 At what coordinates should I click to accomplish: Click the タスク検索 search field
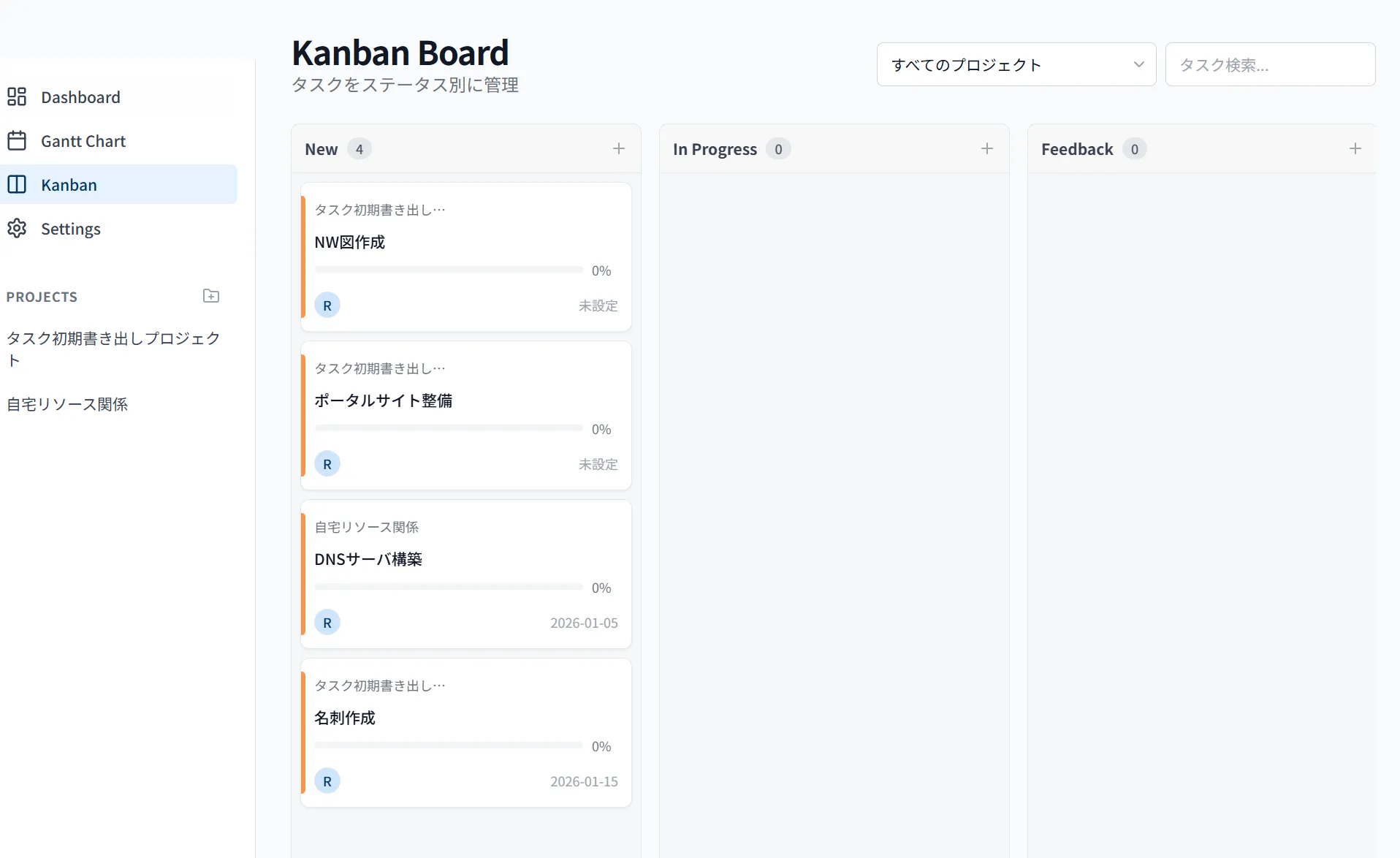[x=1270, y=64]
